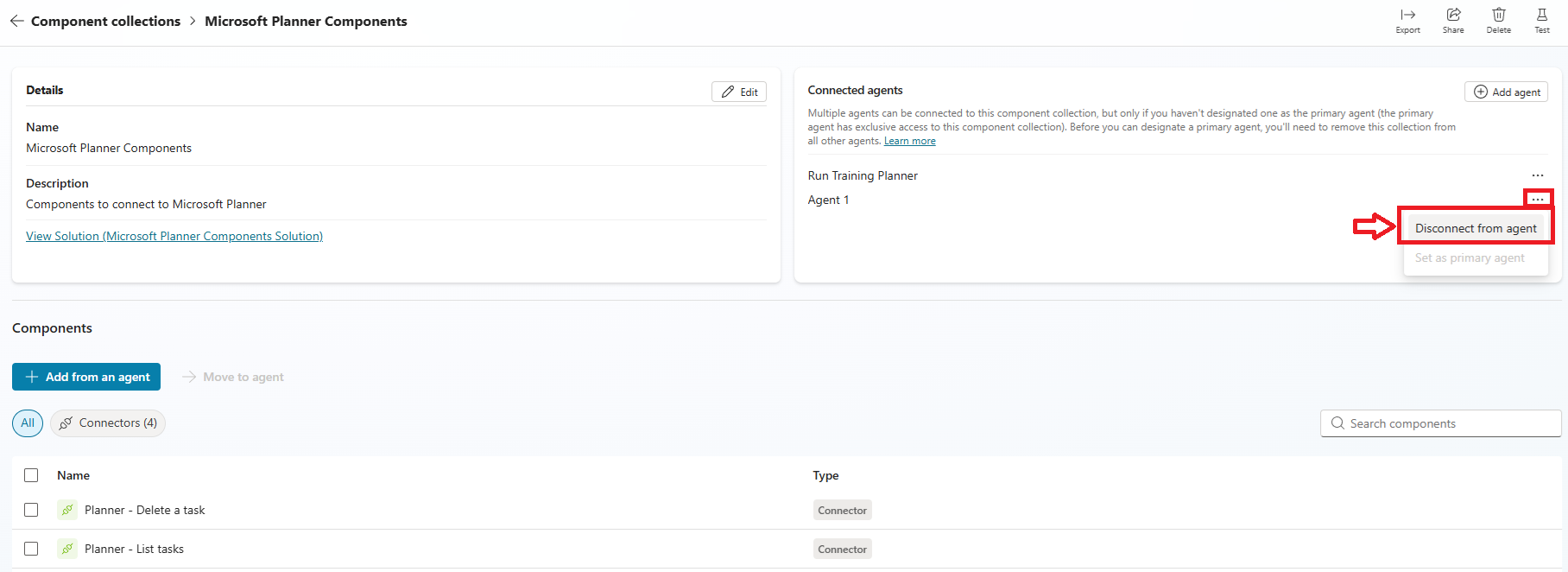The image size is (1568, 572).
Task: Click the Add agent button
Action: (1506, 92)
